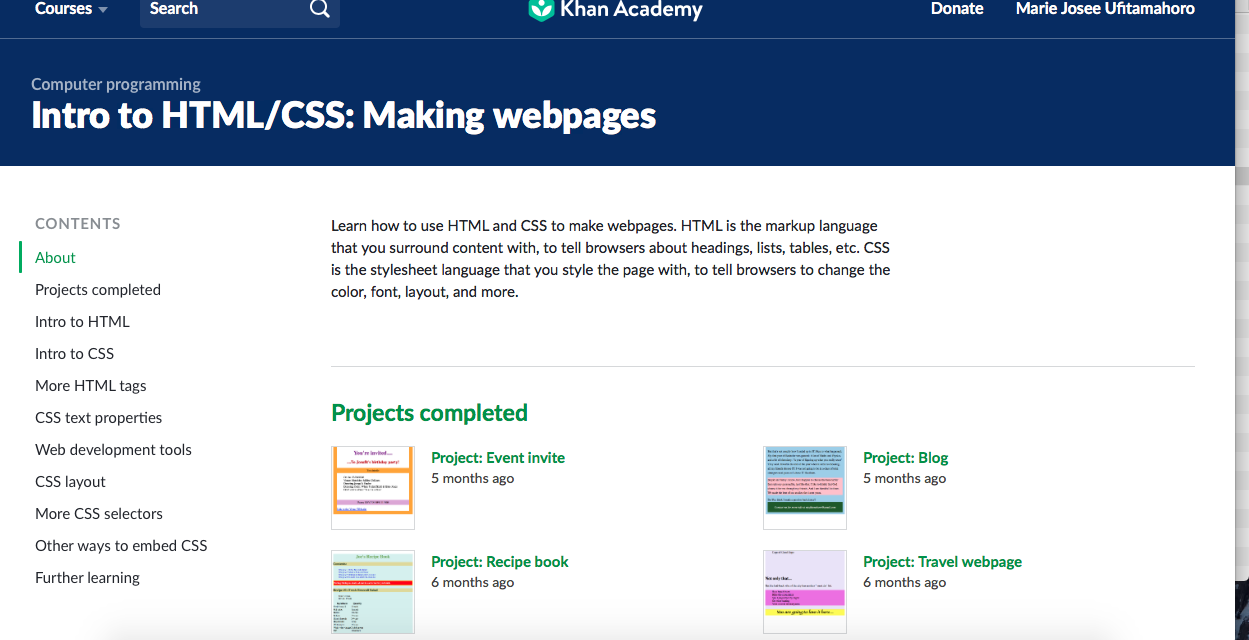Open the Project: Travel webpage link
Image resolution: width=1249 pixels, height=640 pixels.
(942, 562)
